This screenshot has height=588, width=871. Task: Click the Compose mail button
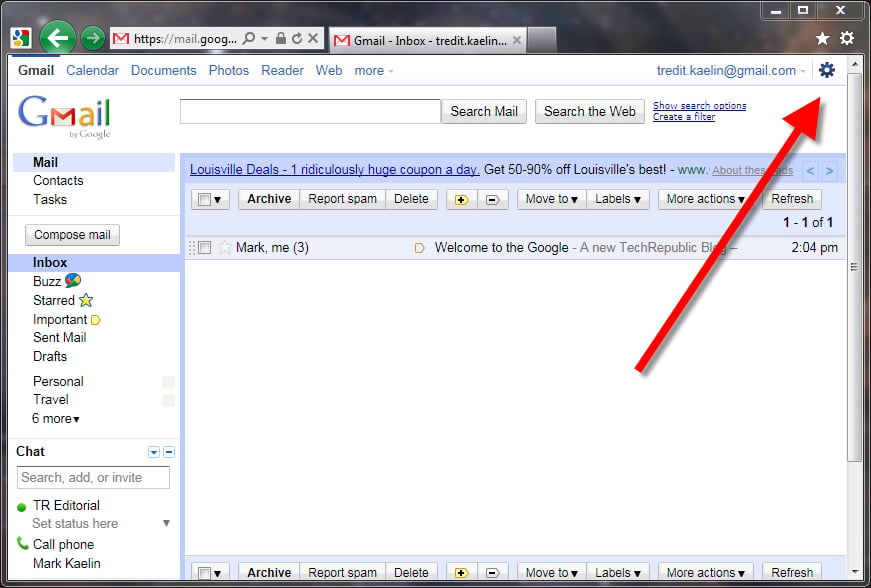click(x=72, y=235)
